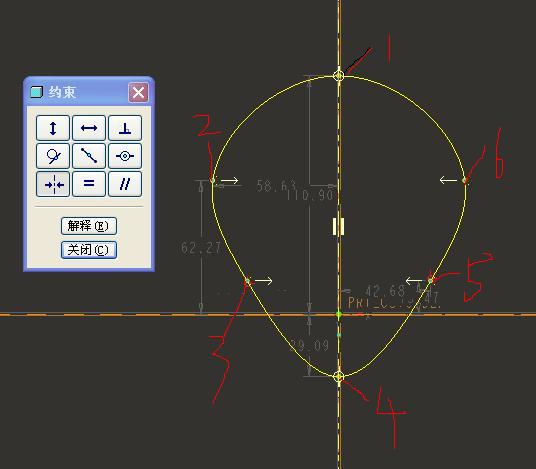This screenshot has height=469, width=536.
Task: Click the green origin point on centerline
Action: 339,314
